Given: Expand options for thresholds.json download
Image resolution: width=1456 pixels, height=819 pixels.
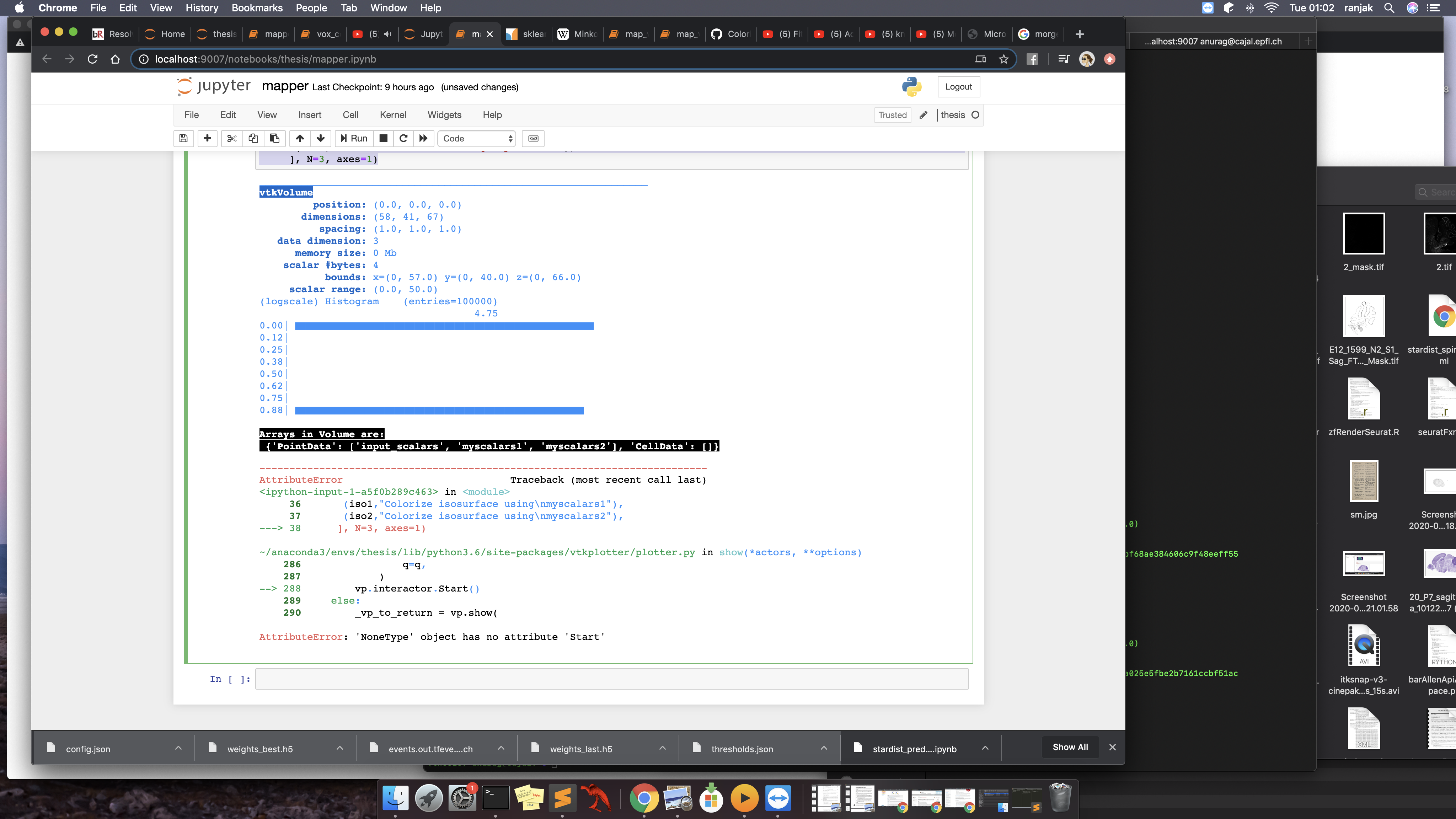Looking at the screenshot, I should coord(824,748).
